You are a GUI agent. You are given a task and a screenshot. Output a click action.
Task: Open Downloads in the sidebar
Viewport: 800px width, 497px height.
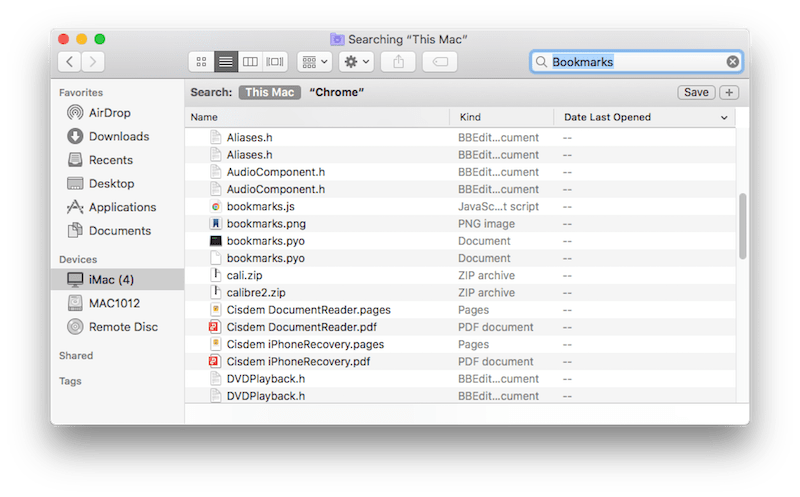[x=119, y=136]
